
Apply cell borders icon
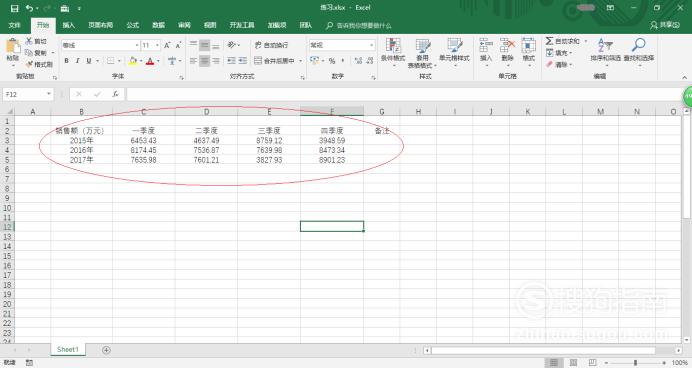[x=111, y=61]
